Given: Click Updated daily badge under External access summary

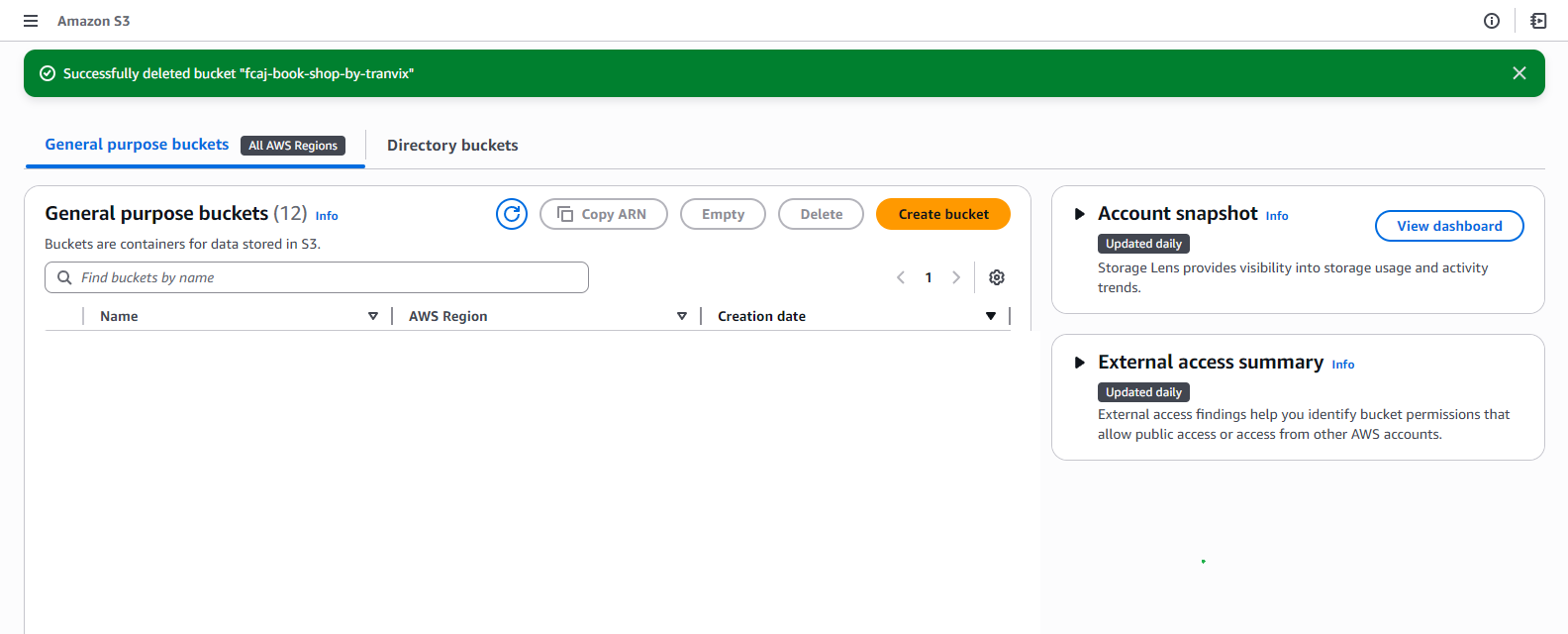Looking at the screenshot, I should click(x=1143, y=392).
